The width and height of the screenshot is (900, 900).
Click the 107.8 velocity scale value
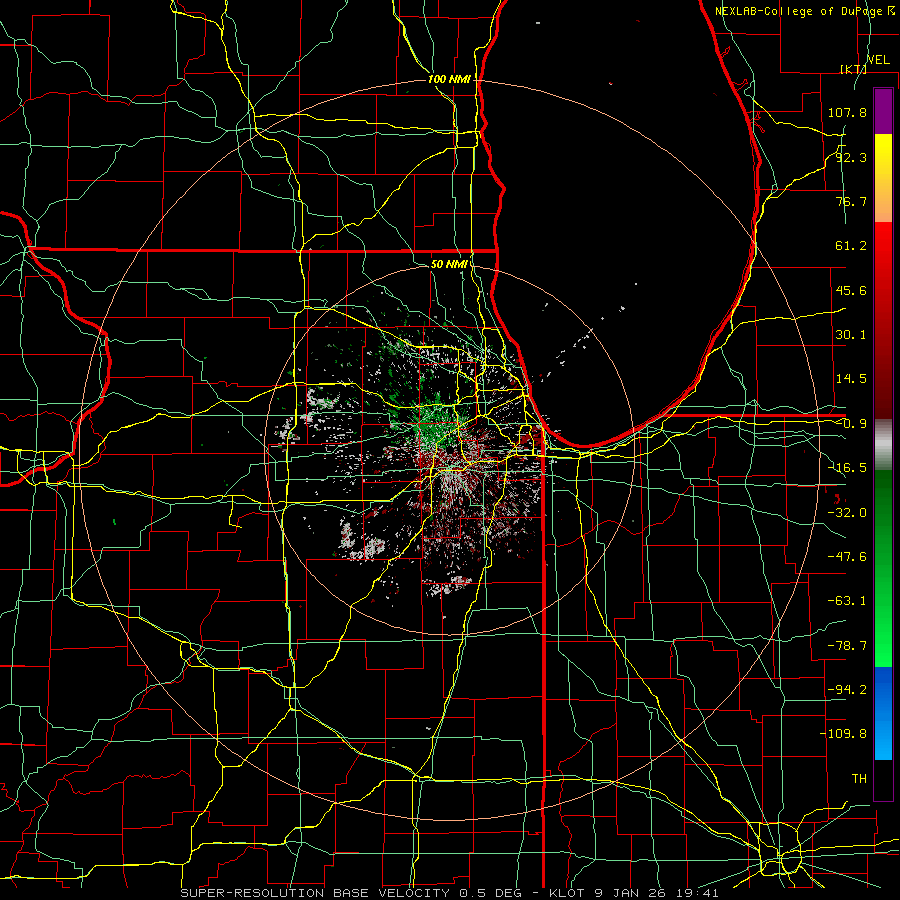tap(847, 112)
